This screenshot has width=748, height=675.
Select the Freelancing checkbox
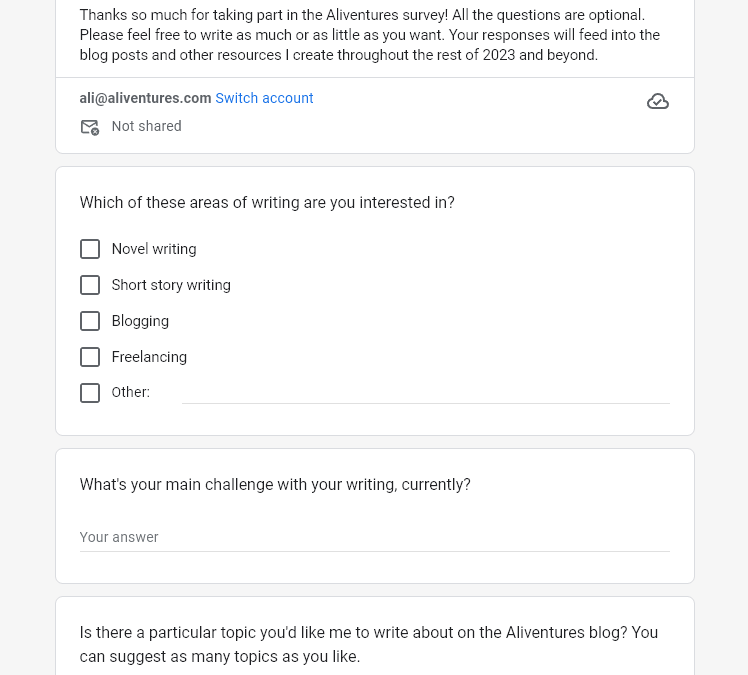(x=90, y=357)
